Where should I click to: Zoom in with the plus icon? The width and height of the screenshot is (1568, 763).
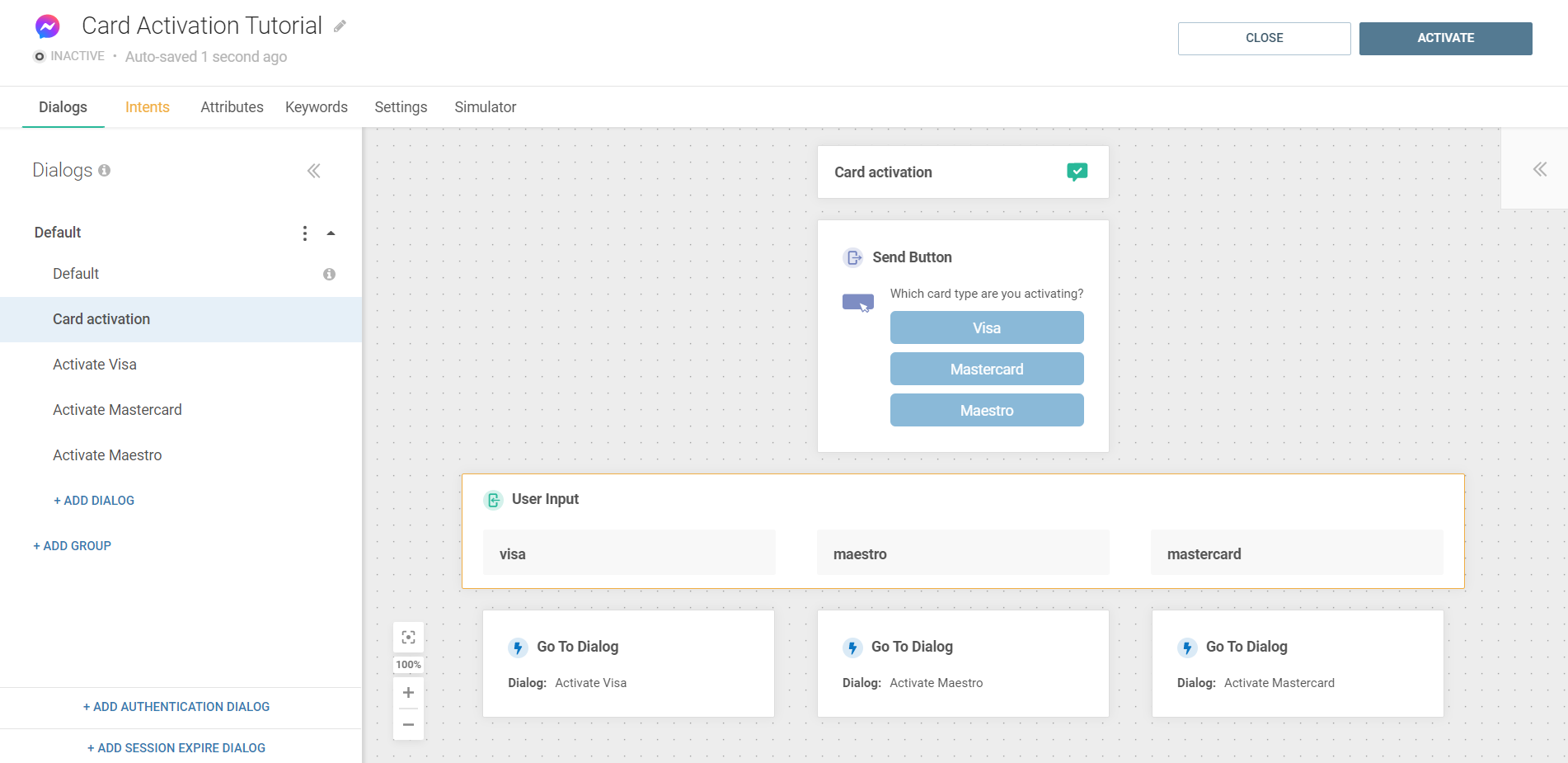click(408, 692)
